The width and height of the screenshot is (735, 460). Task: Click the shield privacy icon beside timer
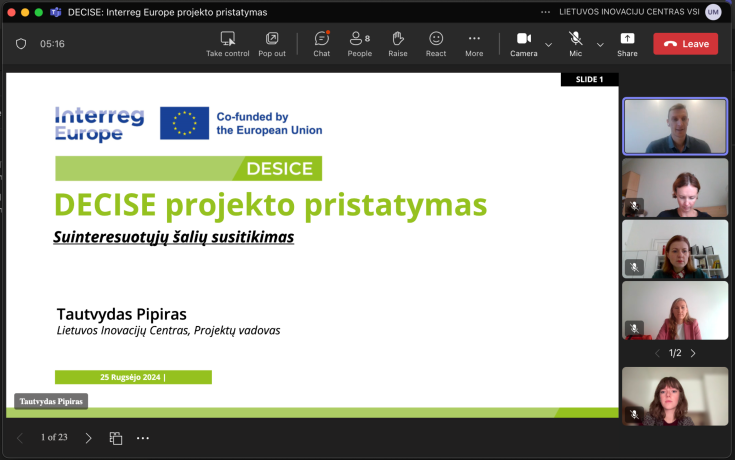tap(21, 44)
